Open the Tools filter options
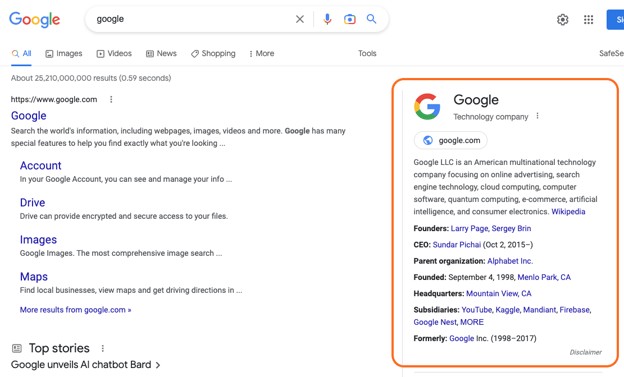 [x=367, y=53]
